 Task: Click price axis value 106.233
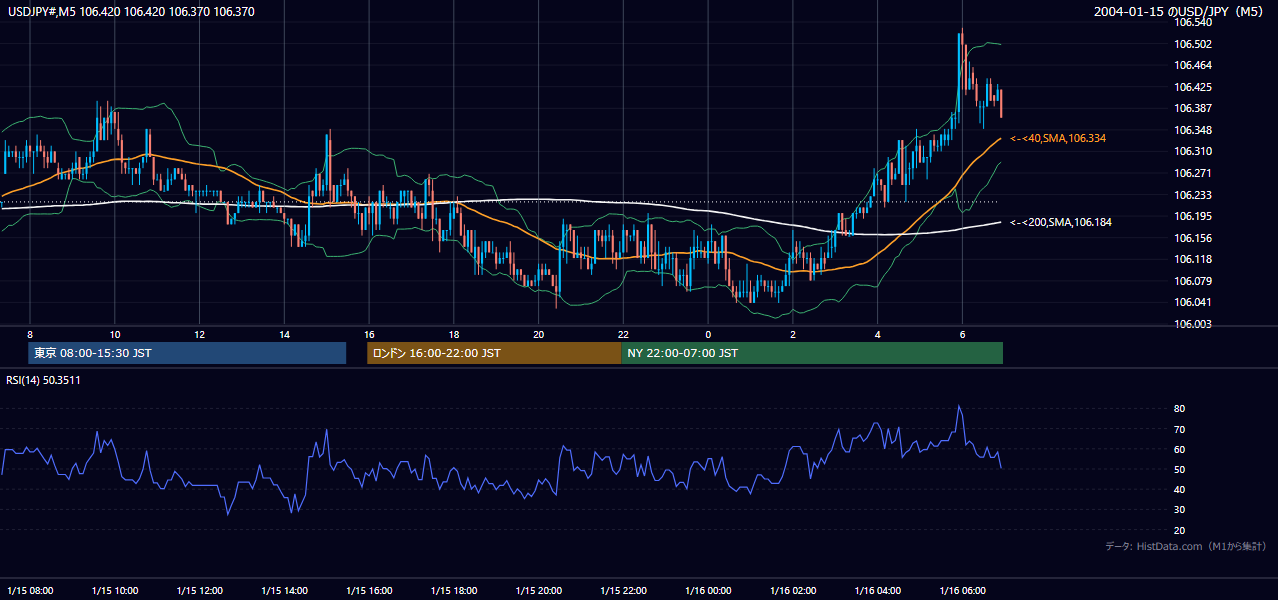click(1193, 195)
